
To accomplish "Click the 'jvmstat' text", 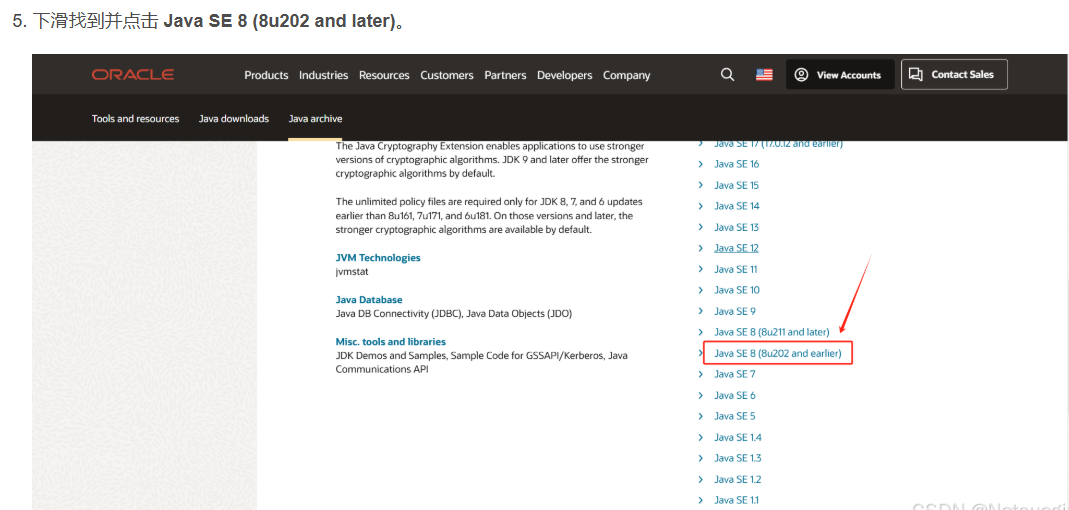I will [x=352, y=271].
